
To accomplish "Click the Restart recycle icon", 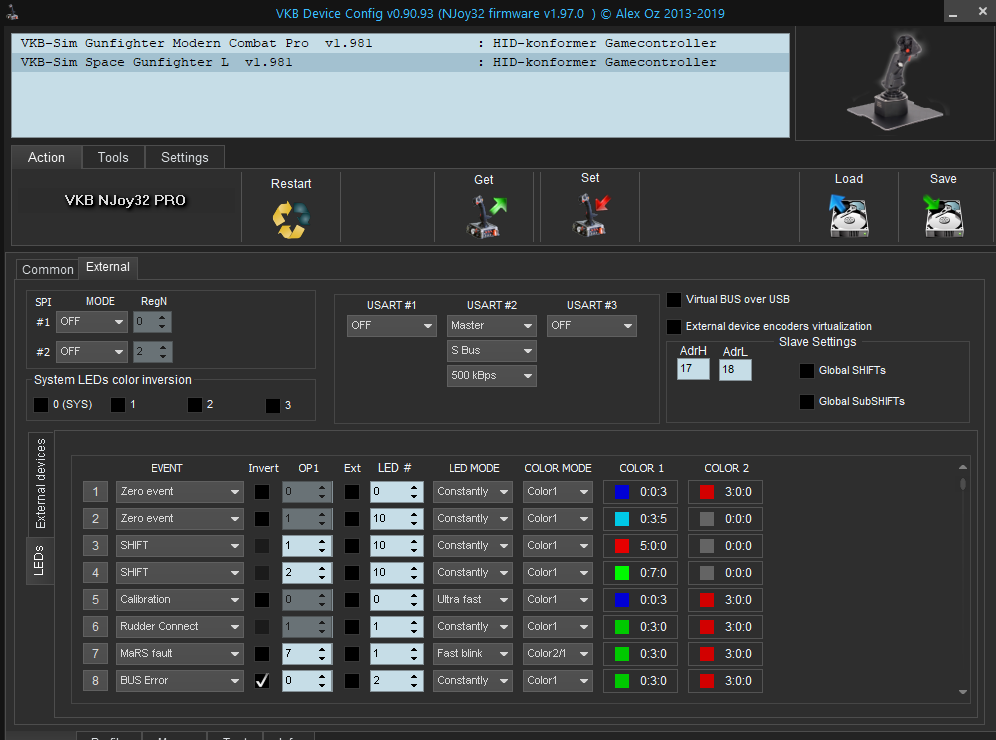I will [291, 219].
